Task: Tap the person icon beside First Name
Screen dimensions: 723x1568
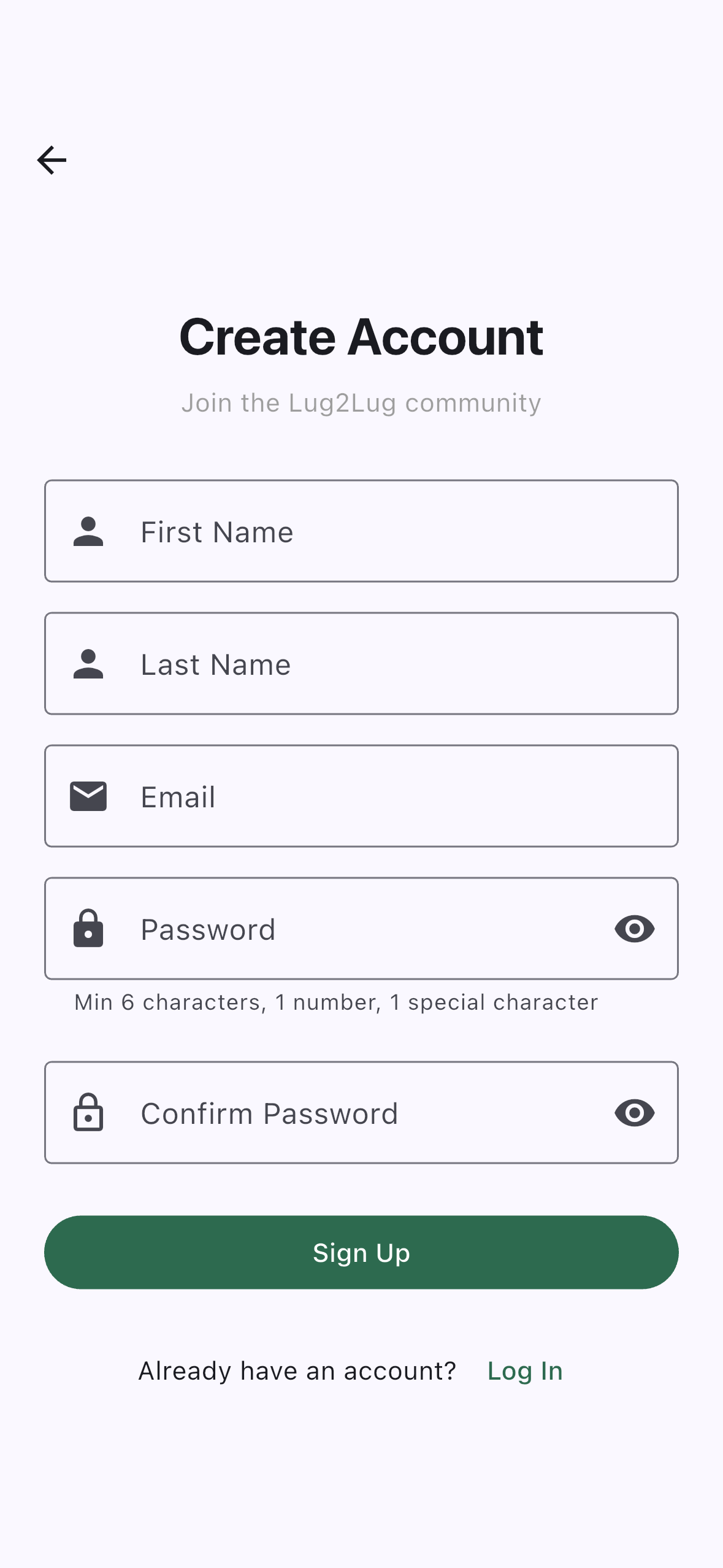Action: [x=88, y=531]
